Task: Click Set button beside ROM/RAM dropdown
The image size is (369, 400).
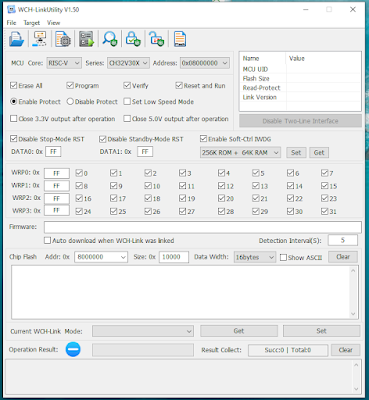Action: click(296, 153)
